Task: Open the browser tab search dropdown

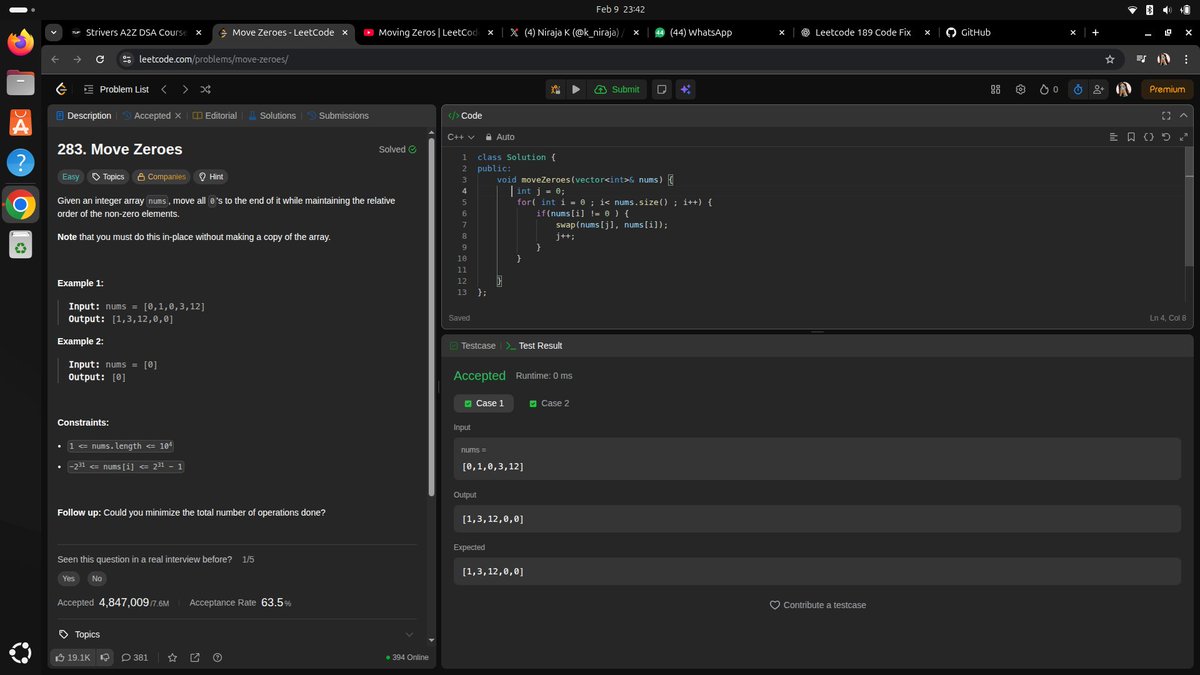Action: pyautogui.click(x=52, y=32)
